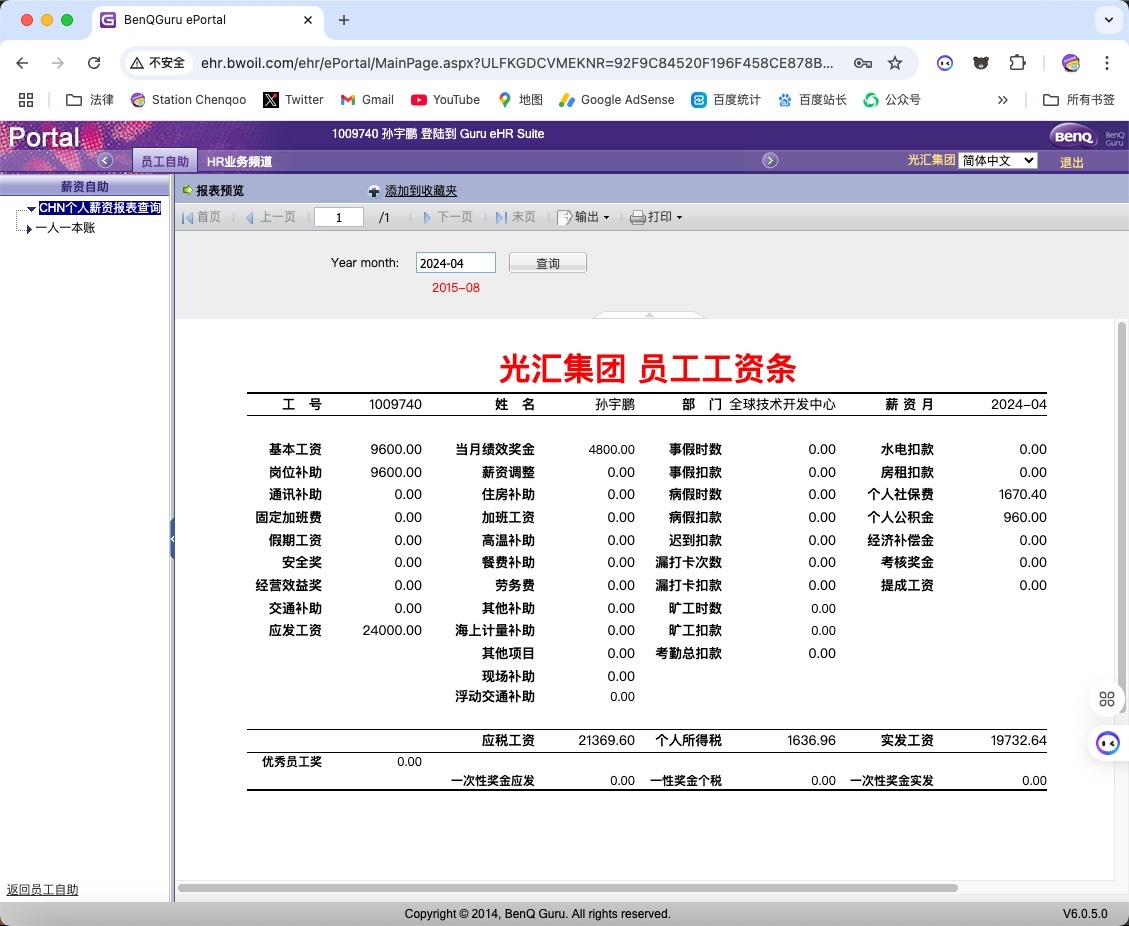Open the Chrome profile avatar

(x=1071, y=63)
